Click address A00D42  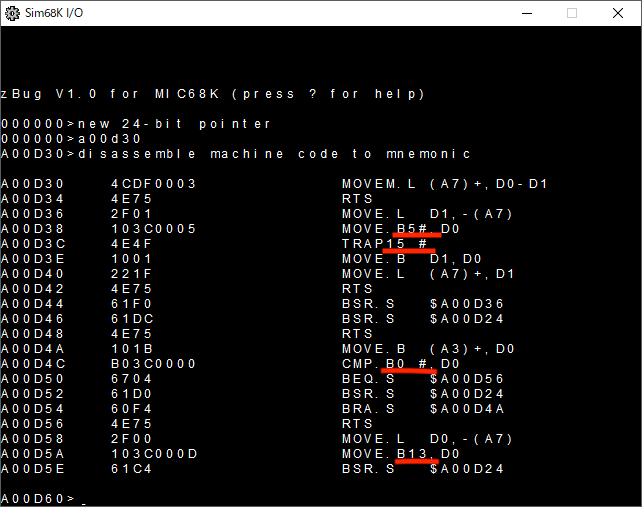[32, 289]
